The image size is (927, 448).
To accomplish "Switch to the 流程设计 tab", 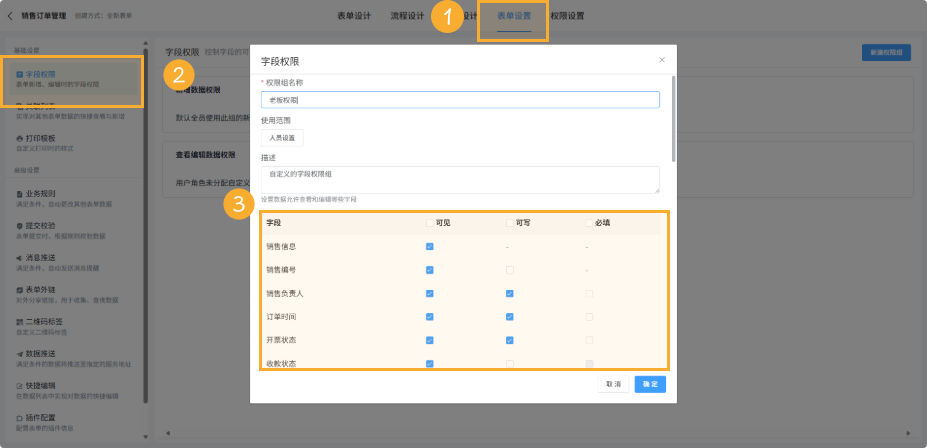I will coord(407,16).
